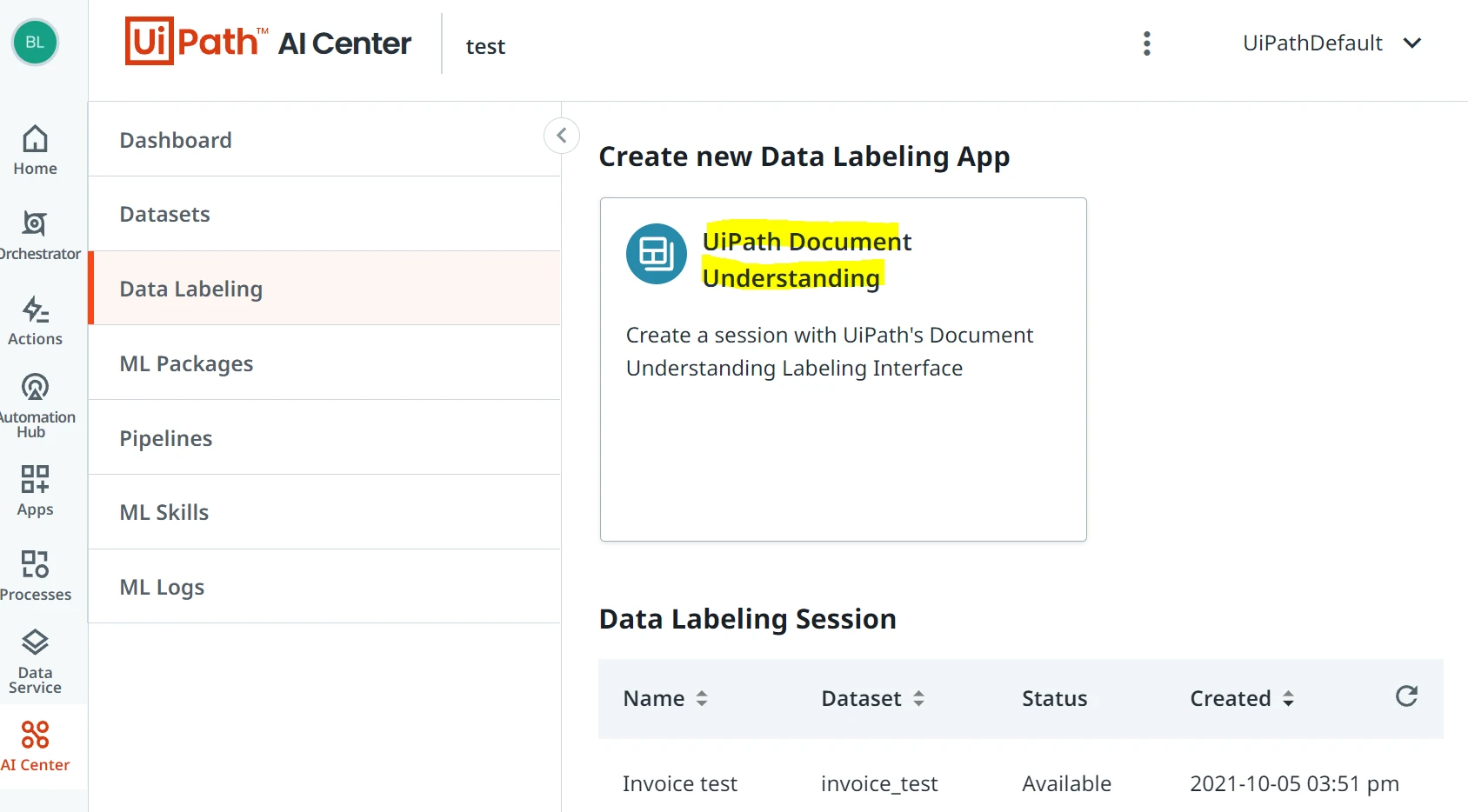
Task: Open Processes from the left rail
Action: click(35, 576)
